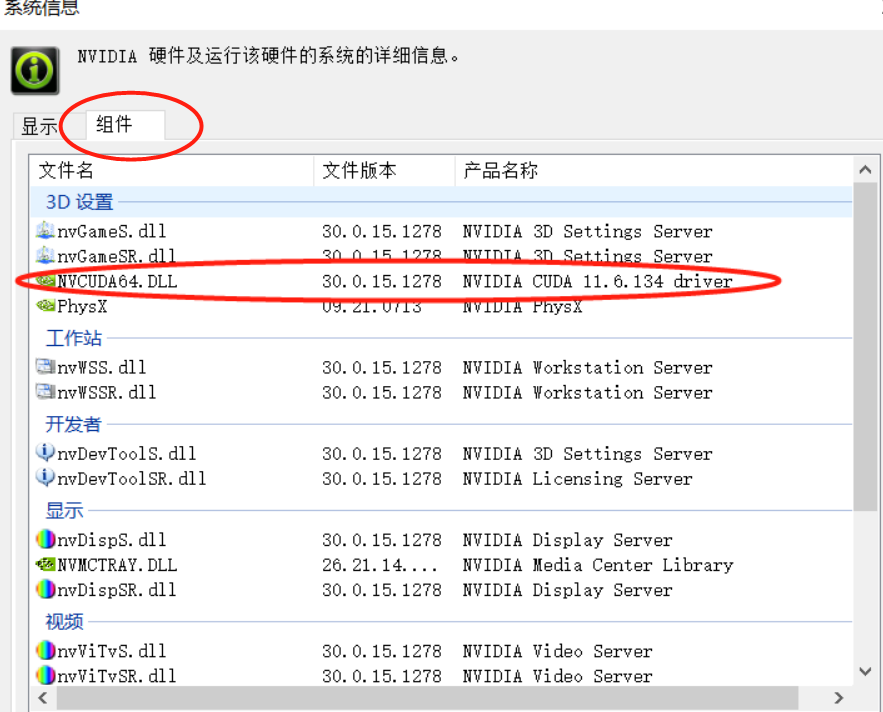Viewport: 883px width, 712px height.
Task: Click the NVIDIA PhysX product name
Action: (522, 306)
